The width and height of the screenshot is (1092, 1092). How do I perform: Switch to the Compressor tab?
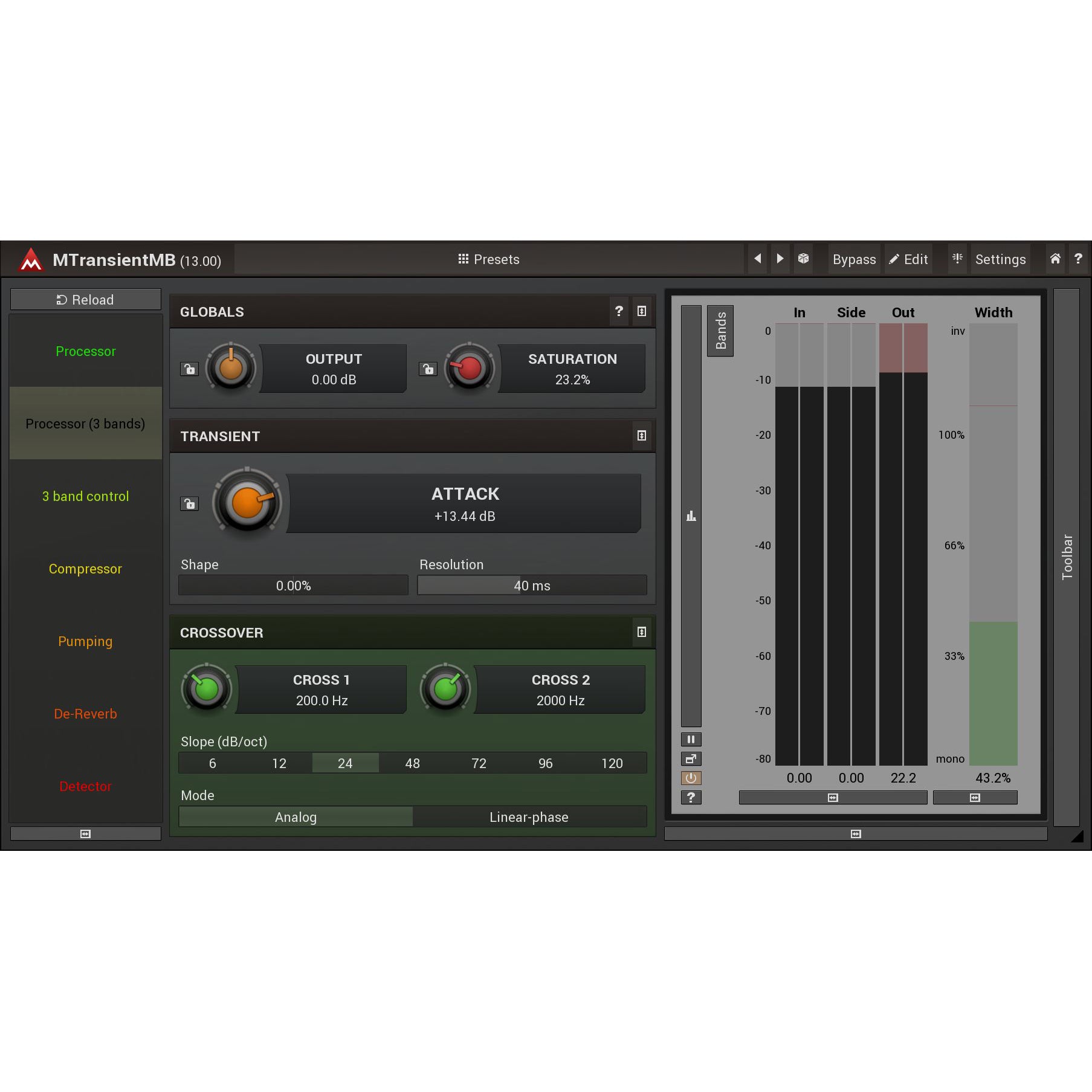[85, 569]
